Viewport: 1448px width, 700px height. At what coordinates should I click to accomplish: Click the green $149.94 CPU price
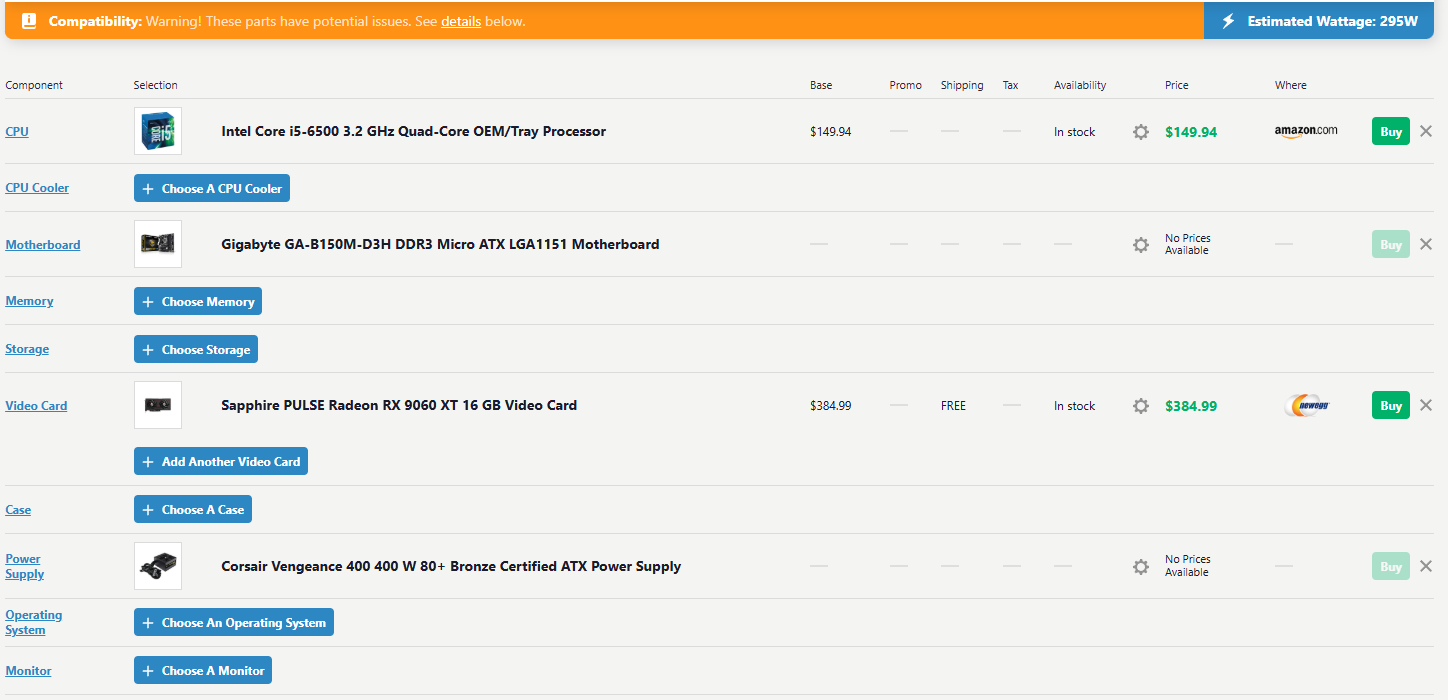tap(1191, 132)
